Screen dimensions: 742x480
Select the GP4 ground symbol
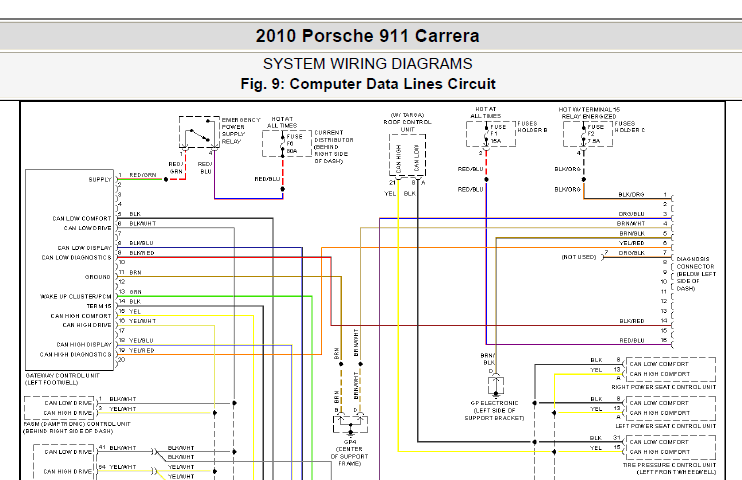coord(350,425)
